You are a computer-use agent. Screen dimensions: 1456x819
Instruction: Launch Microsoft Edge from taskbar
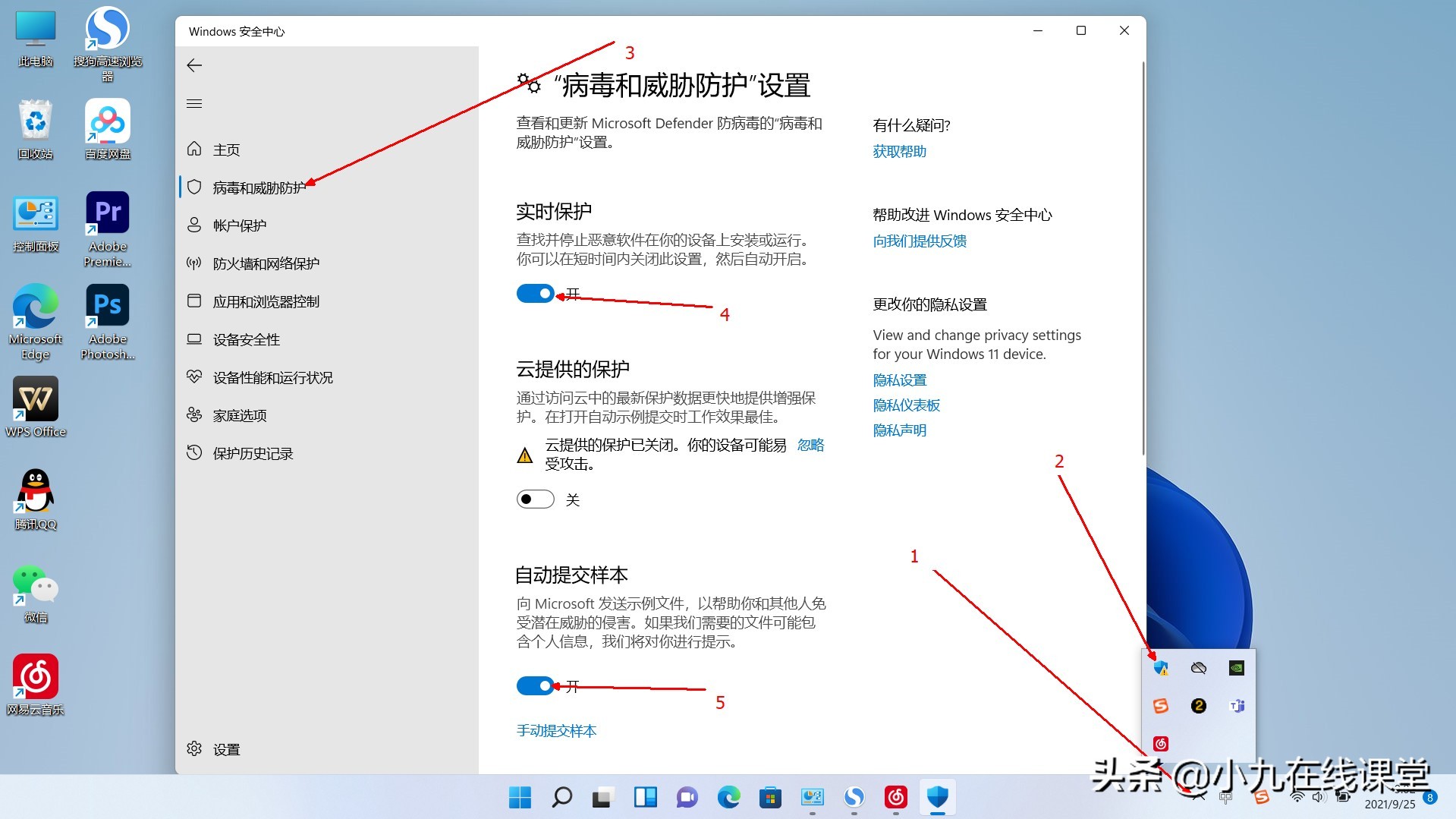[x=728, y=798]
